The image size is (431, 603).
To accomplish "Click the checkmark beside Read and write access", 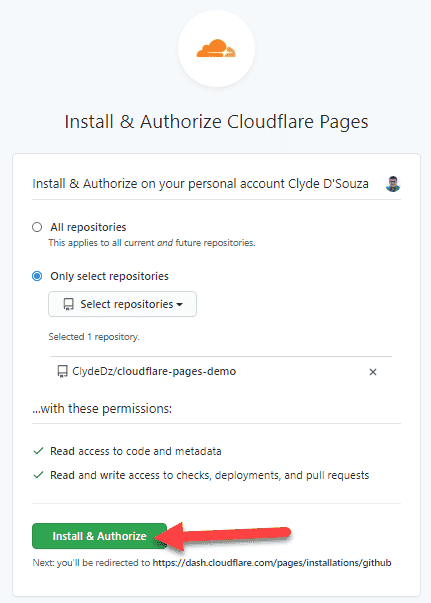I will pyautogui.click(x=38, y=475).
